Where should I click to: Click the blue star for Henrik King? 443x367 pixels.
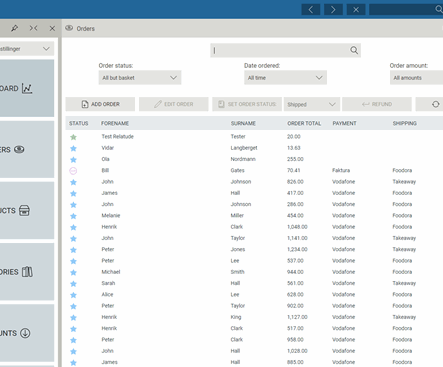click(x=73, y=318)
